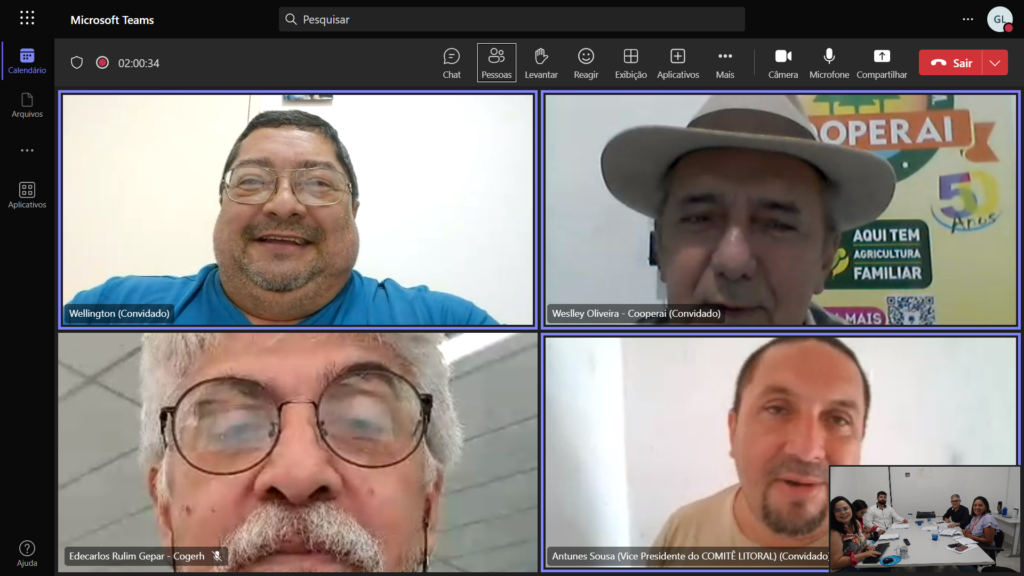Click the self-view meeting room thumbnail

(924, 519)
